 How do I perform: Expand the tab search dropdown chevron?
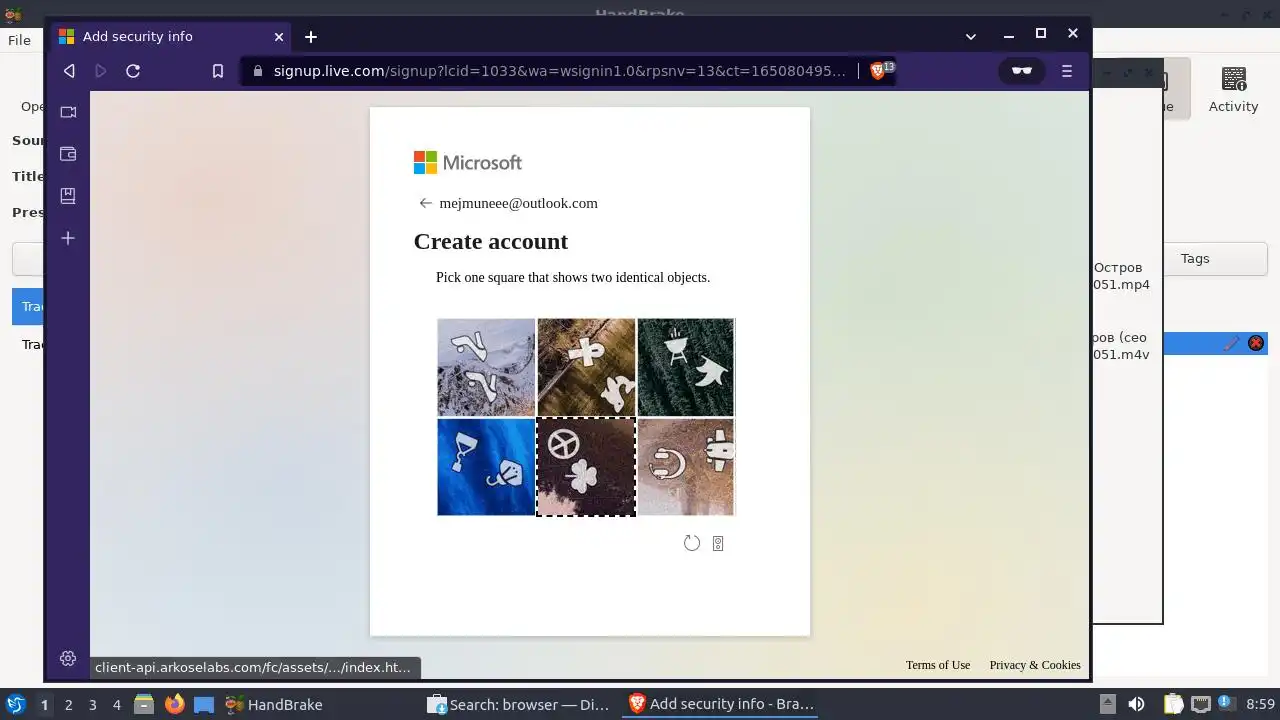point(970,36)
